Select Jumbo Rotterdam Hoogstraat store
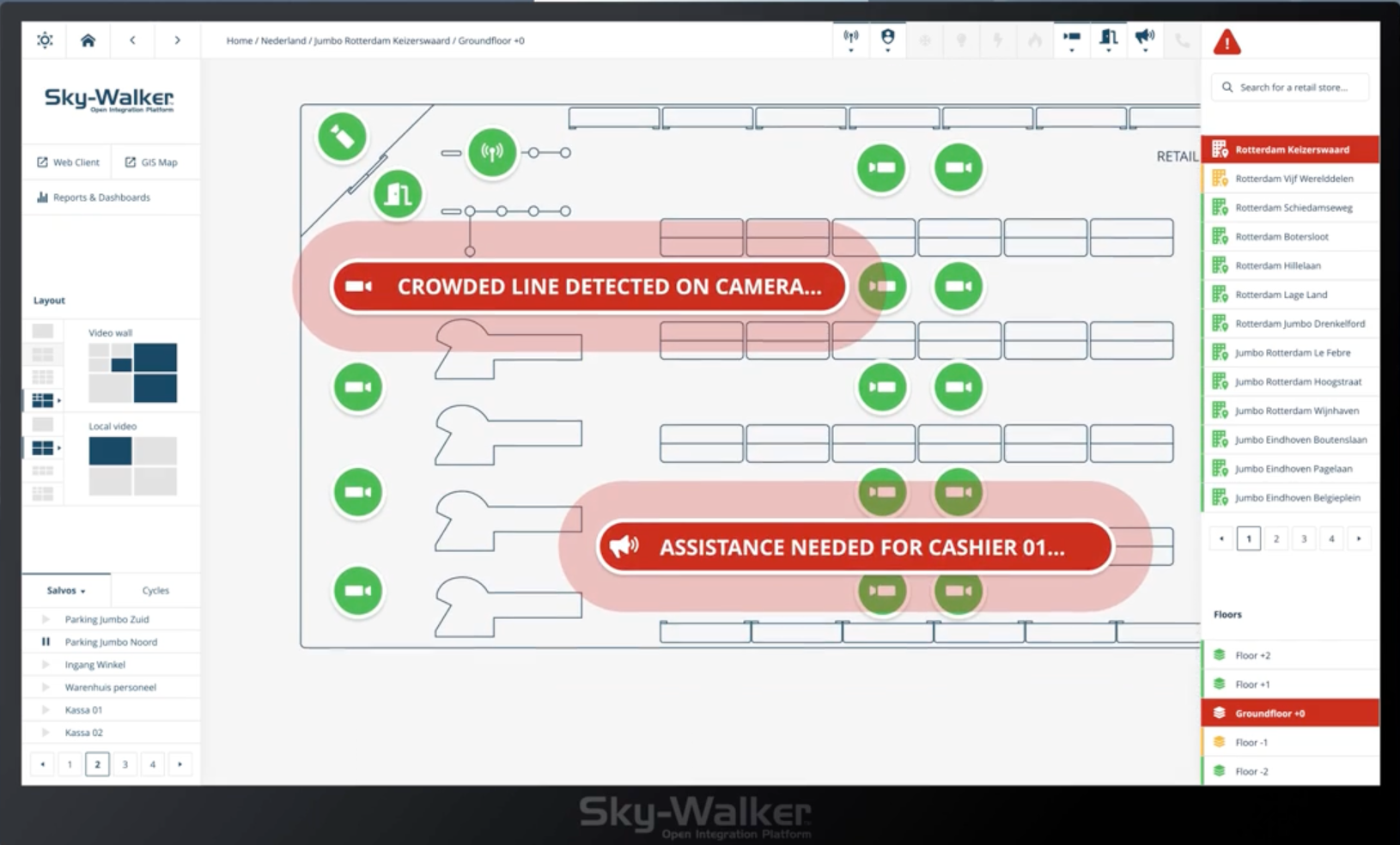 (1291, 381)
